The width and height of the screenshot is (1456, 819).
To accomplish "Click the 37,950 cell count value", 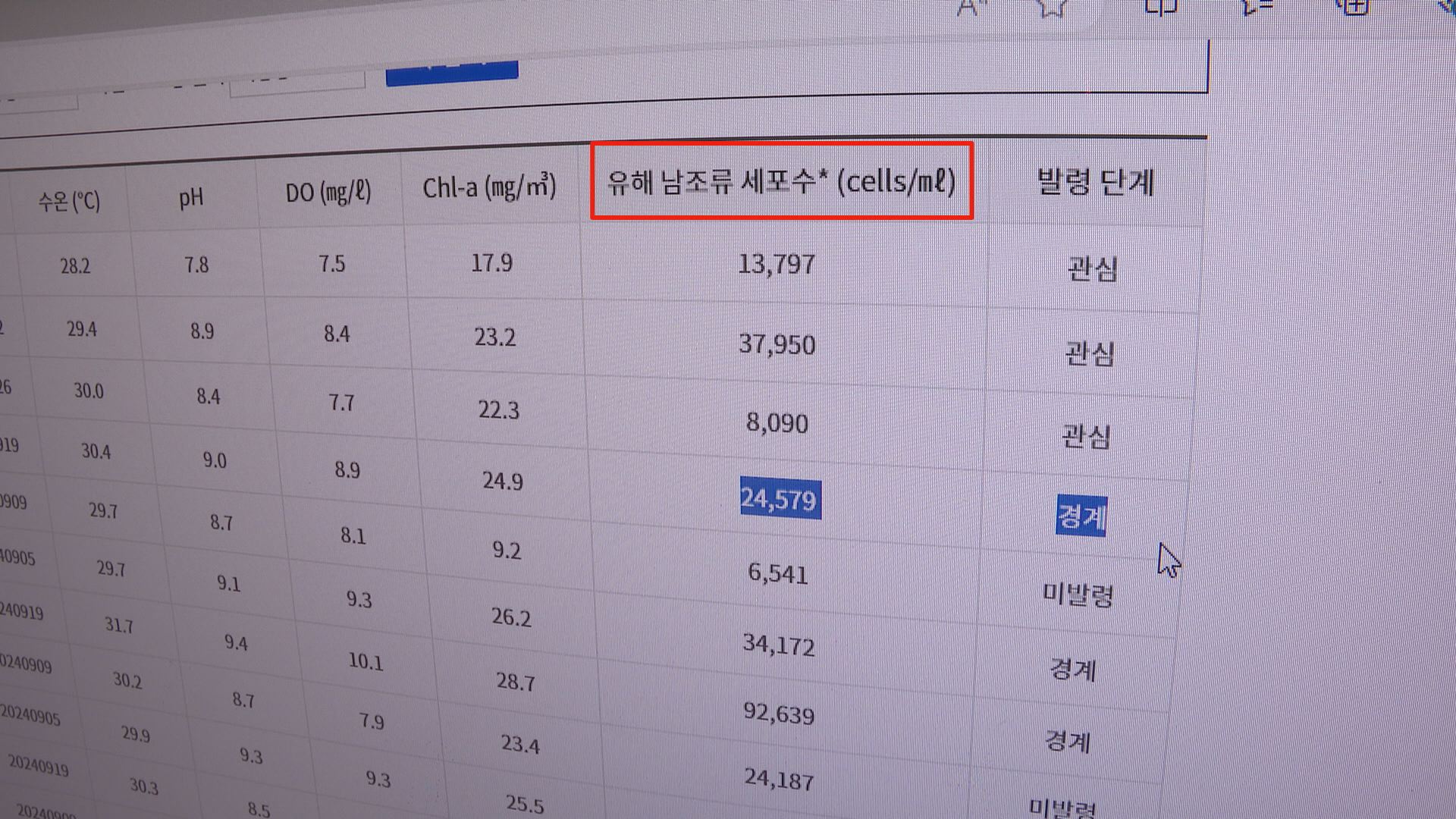I will [x=777, y=344].
